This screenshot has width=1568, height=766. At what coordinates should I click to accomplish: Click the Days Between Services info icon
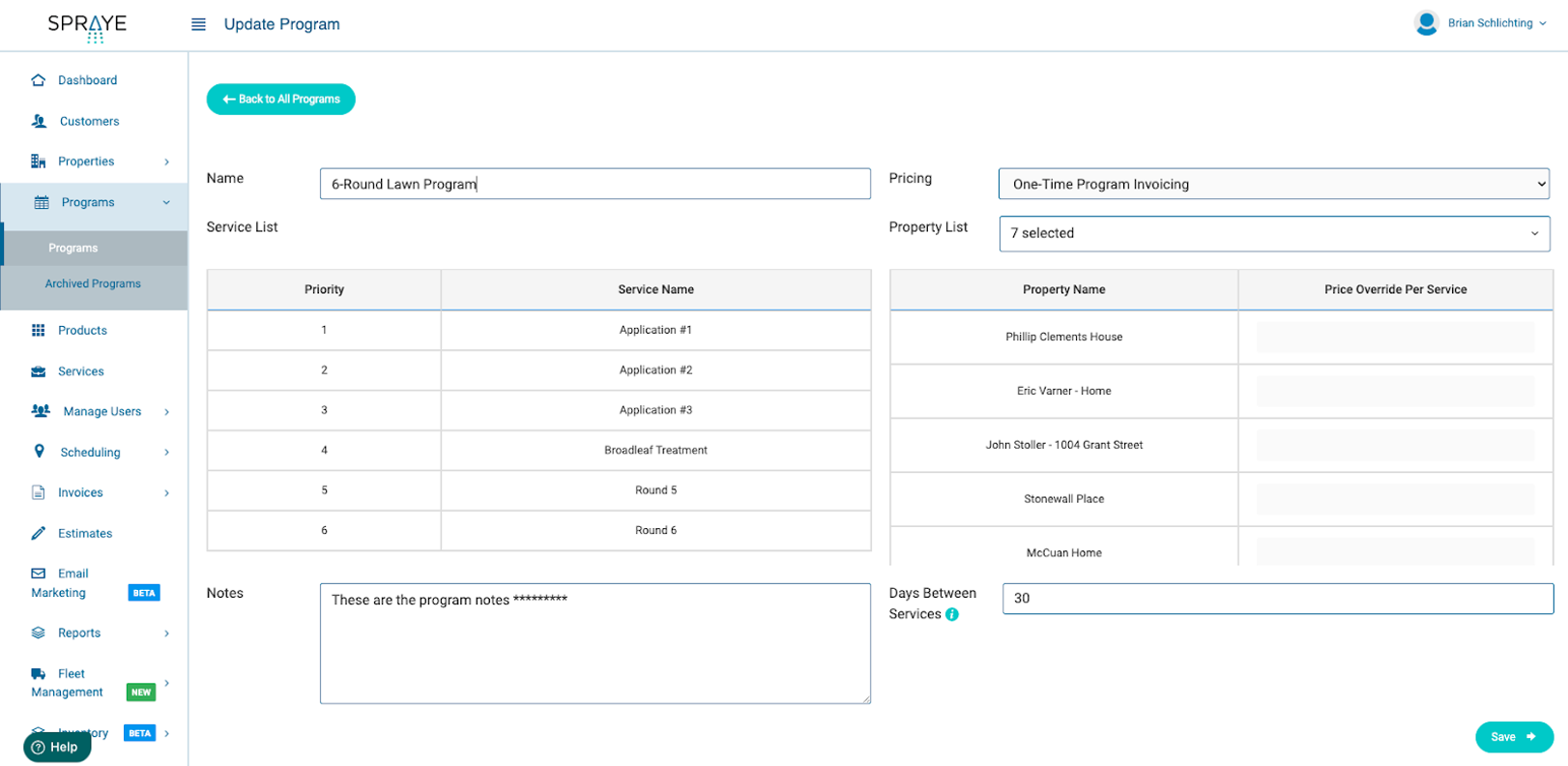point(952,614)
